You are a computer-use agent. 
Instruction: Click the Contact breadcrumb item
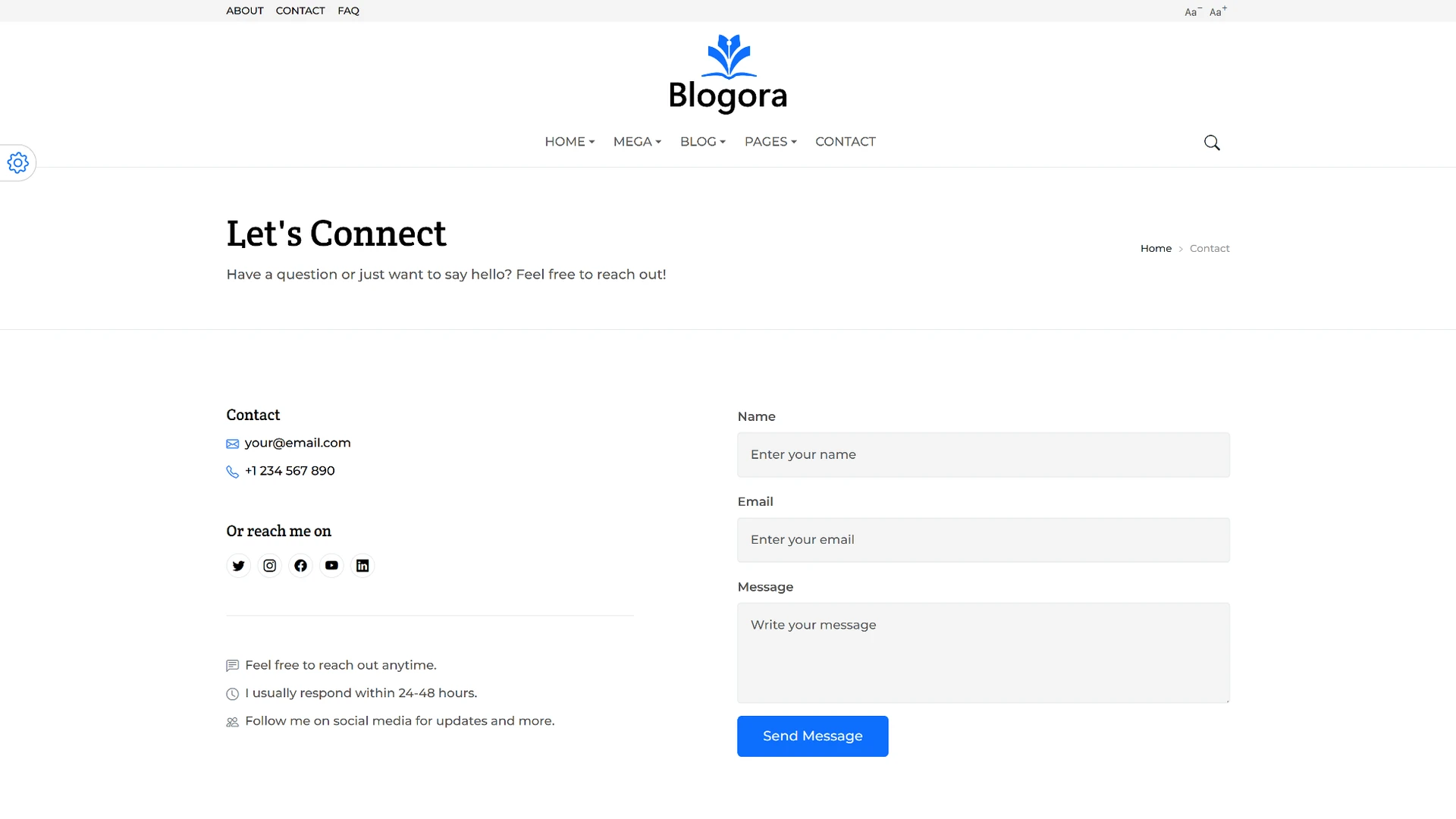point(1210,249)
